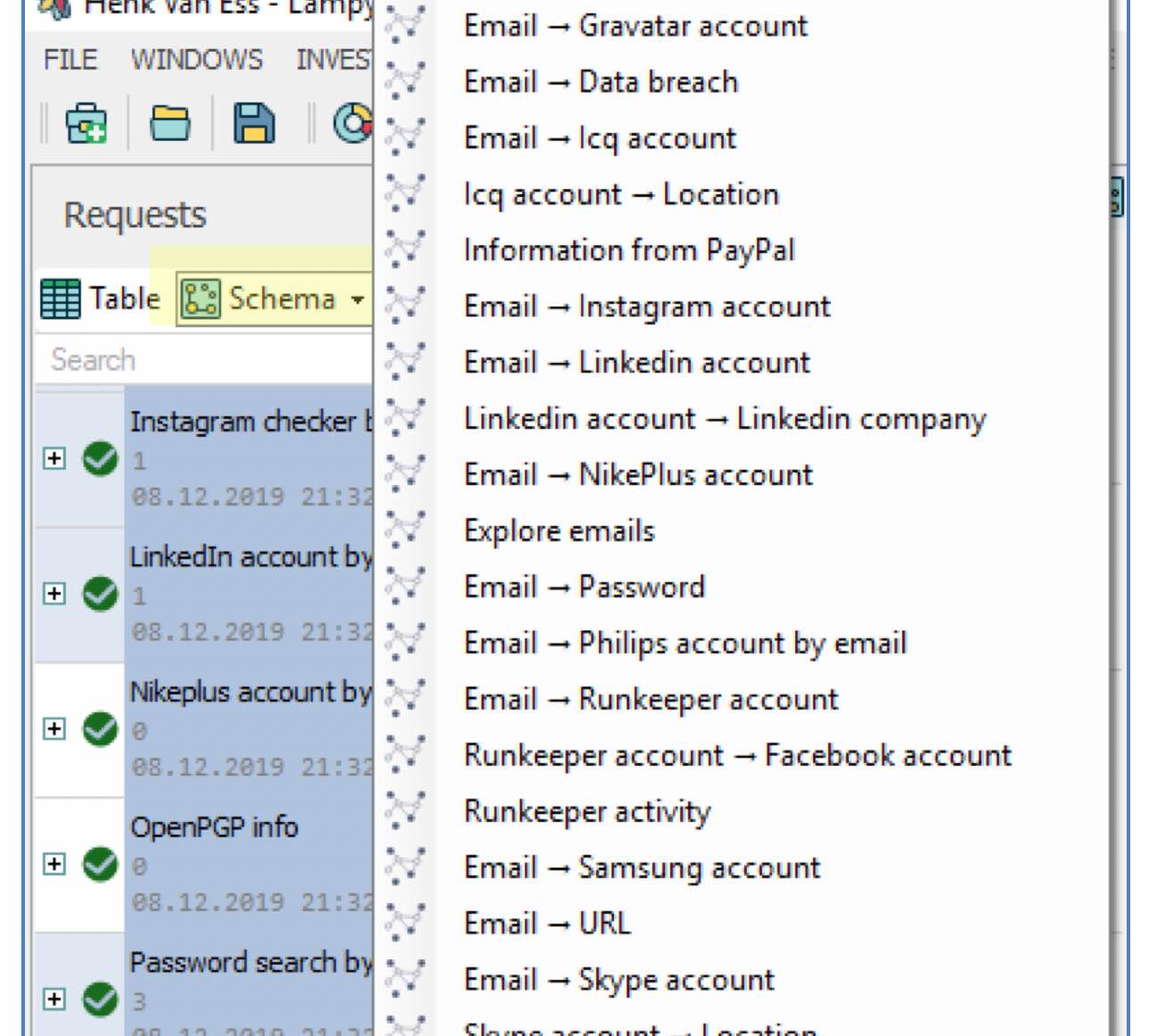Expand the LinkedIn account request row
The image size is (1157, 1036).
pos(54,594)
